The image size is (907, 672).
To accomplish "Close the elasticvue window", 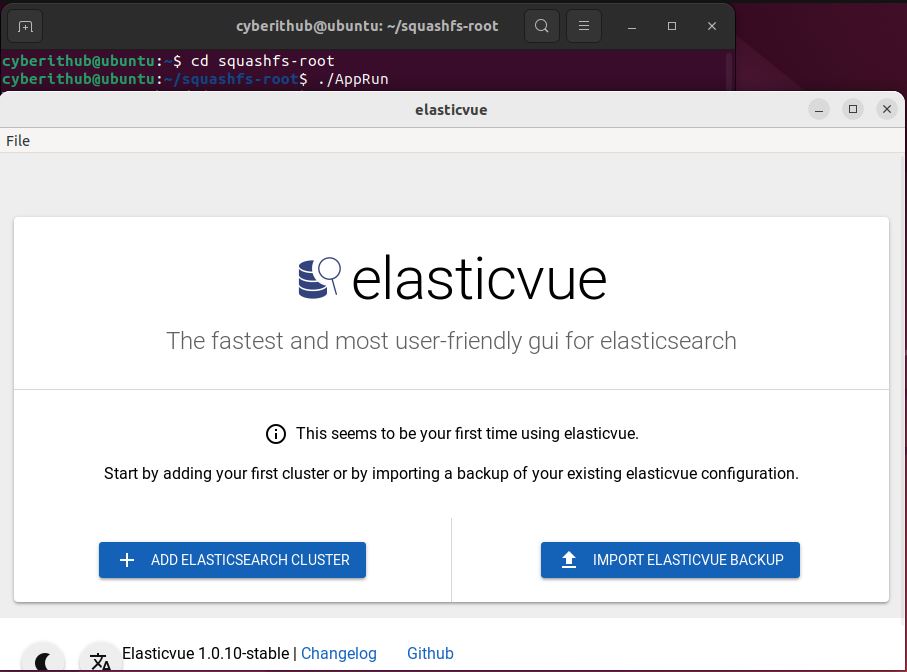I will pos(886,109).
